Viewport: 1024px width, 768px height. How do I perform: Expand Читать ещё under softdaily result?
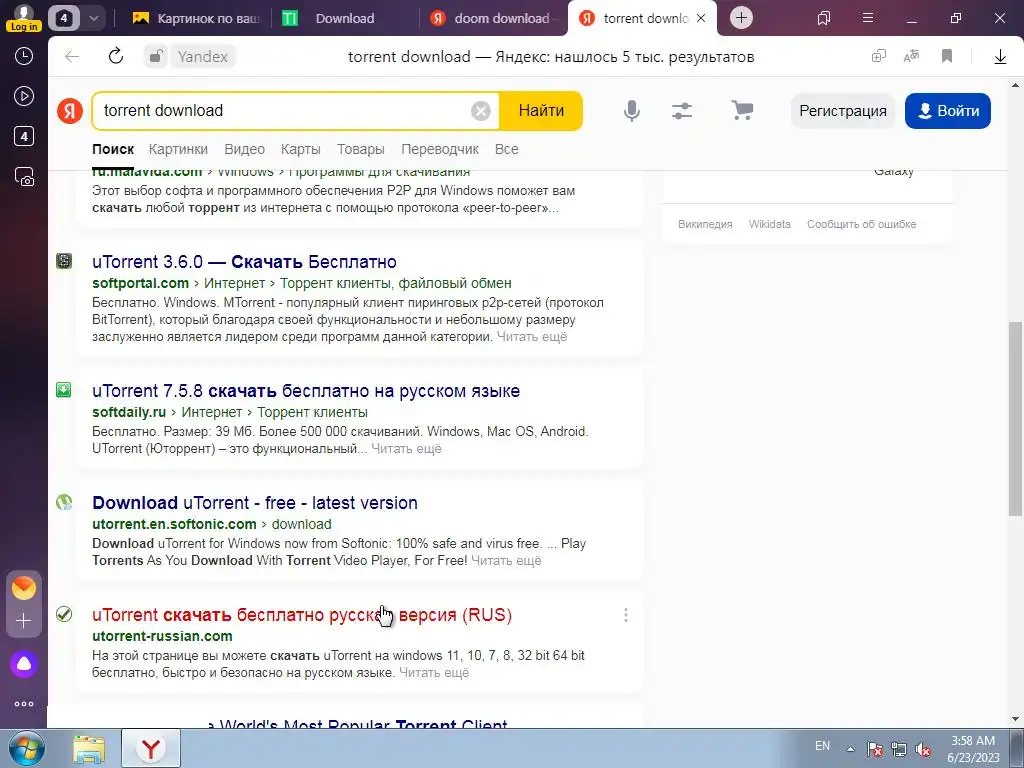pyautogui.click(x=406, y=449)
